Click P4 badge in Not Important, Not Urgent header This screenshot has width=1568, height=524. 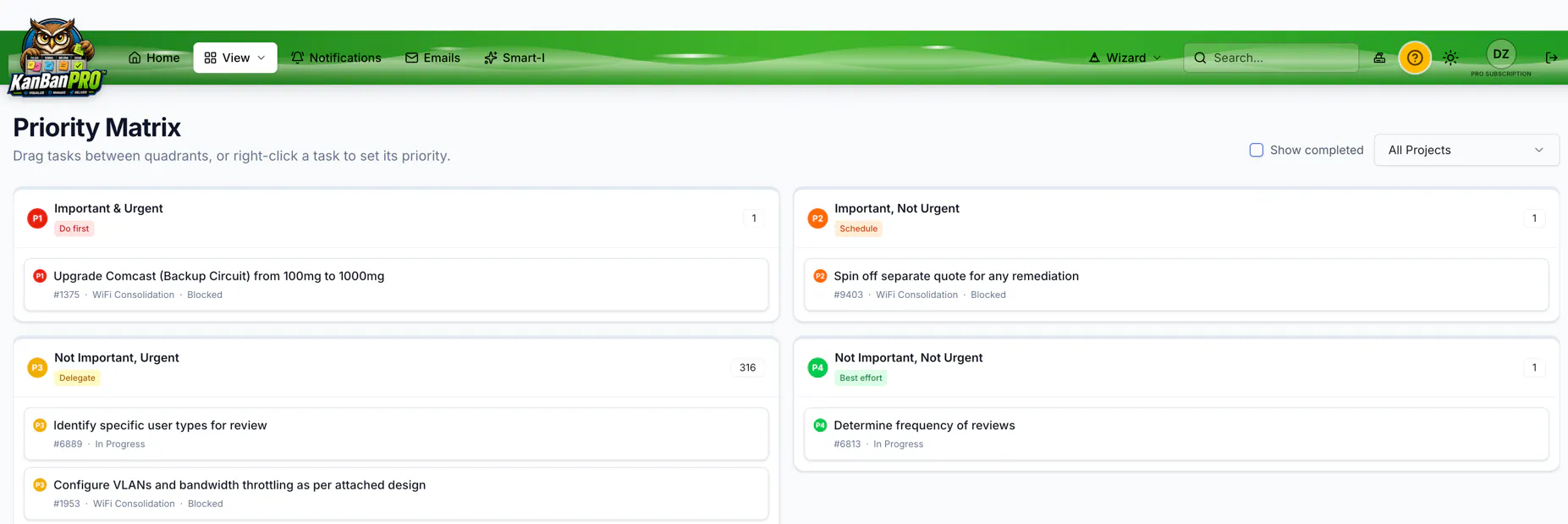817,367
